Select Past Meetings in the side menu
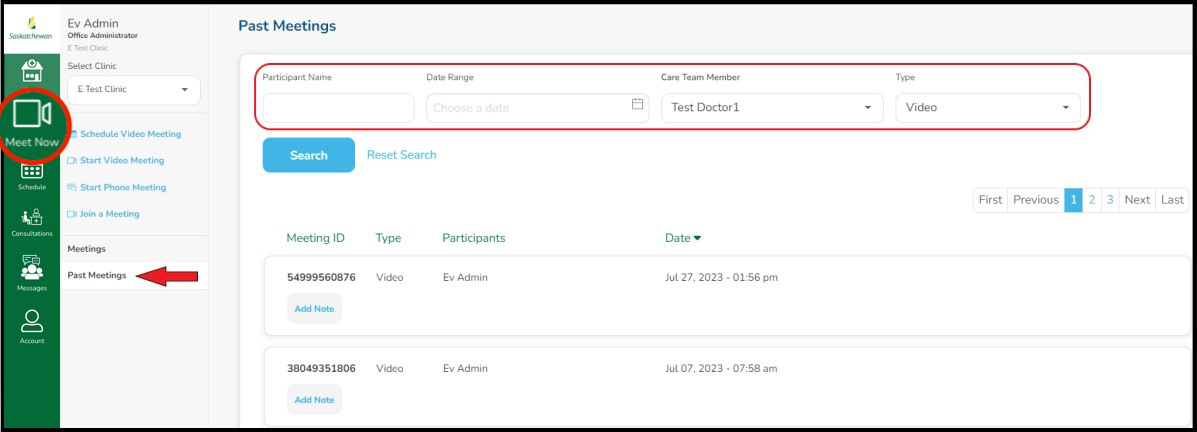The height and width of the screenshot is (432, 1197). coord(97,275)
